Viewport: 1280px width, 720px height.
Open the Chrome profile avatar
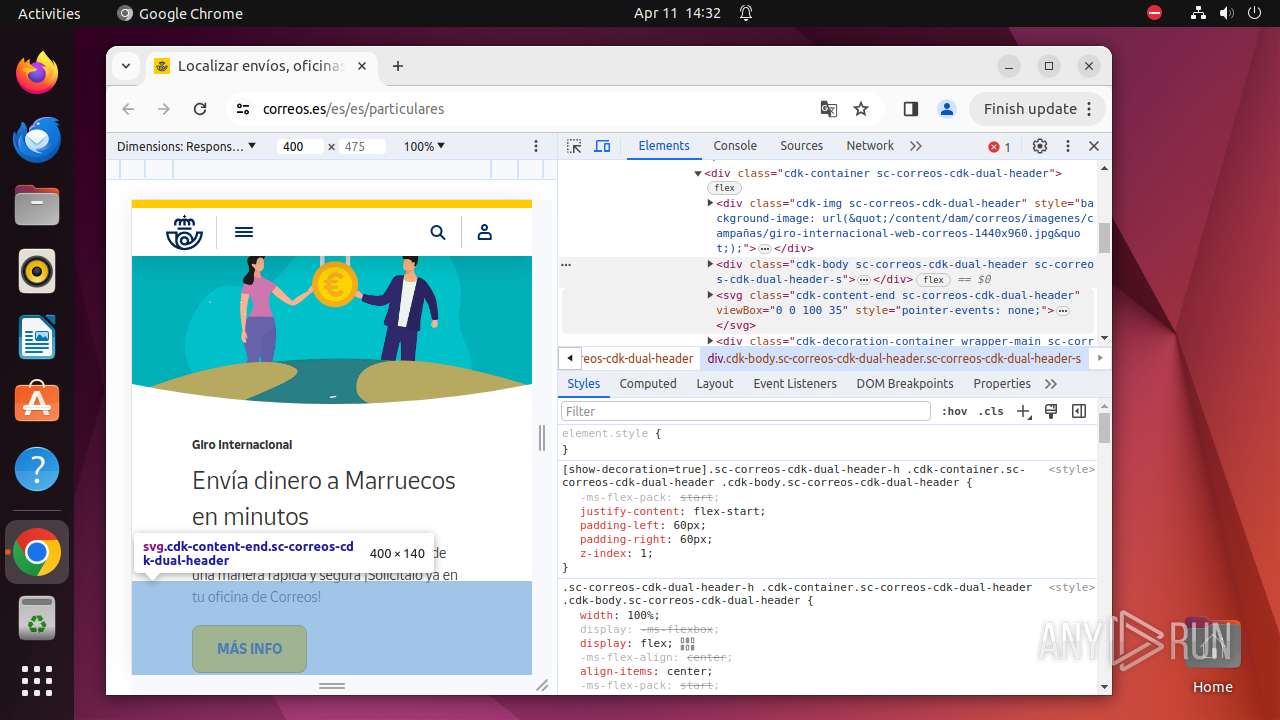[947, 109]
